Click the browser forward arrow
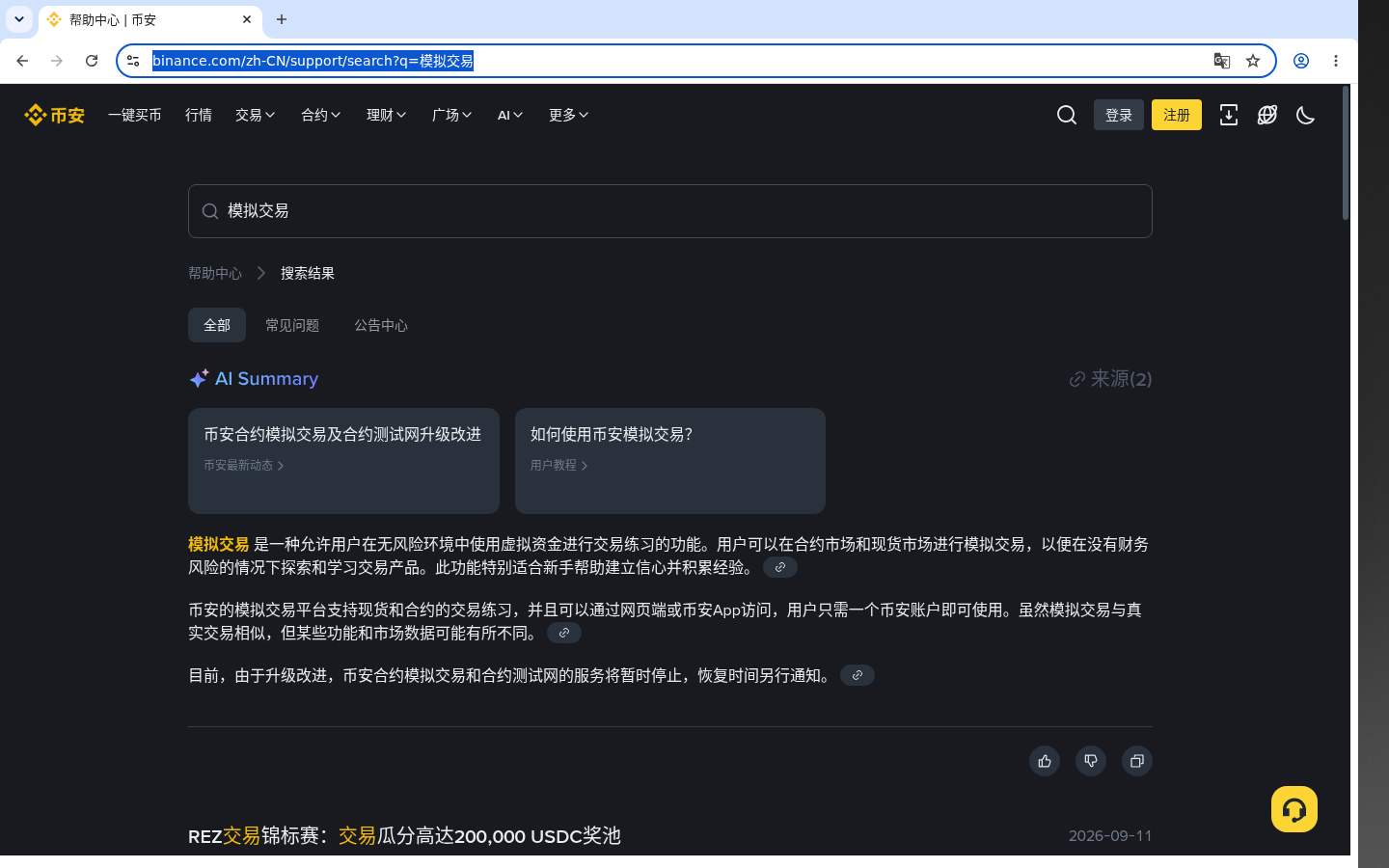 tap(57, 61)
